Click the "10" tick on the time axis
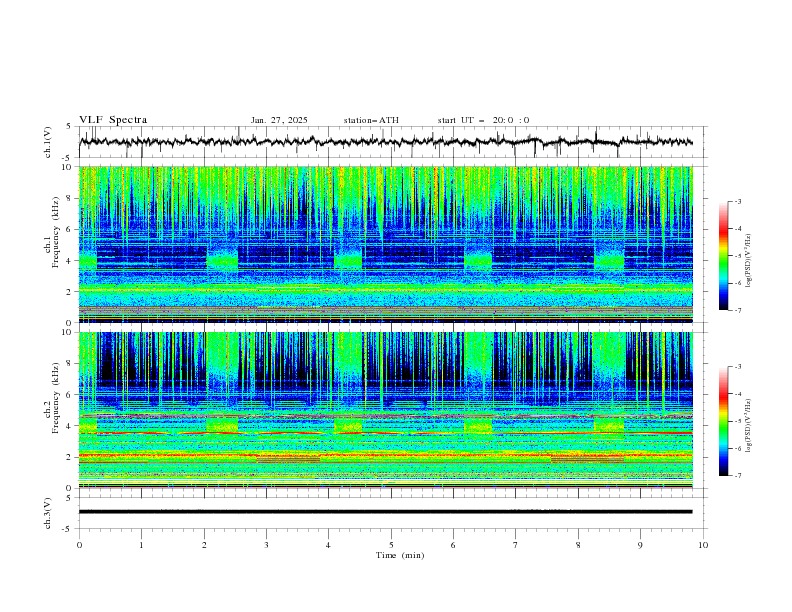This screenshot has width=792, height=612. point(703,545)
